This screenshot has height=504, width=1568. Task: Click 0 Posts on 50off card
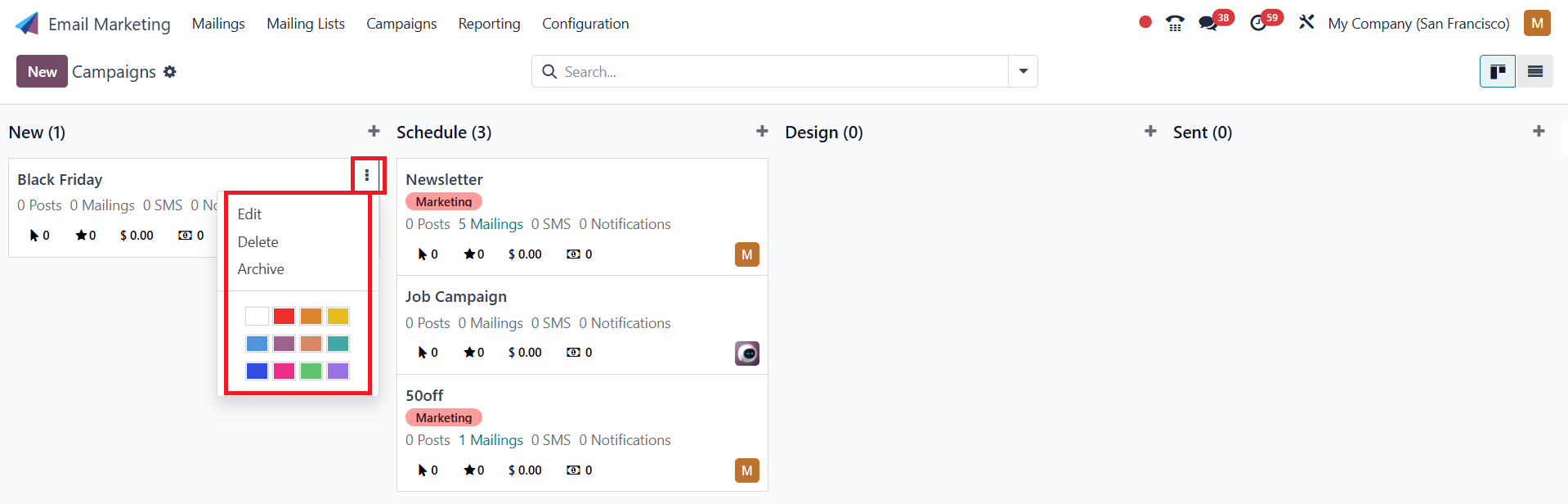tap(428, 440)
